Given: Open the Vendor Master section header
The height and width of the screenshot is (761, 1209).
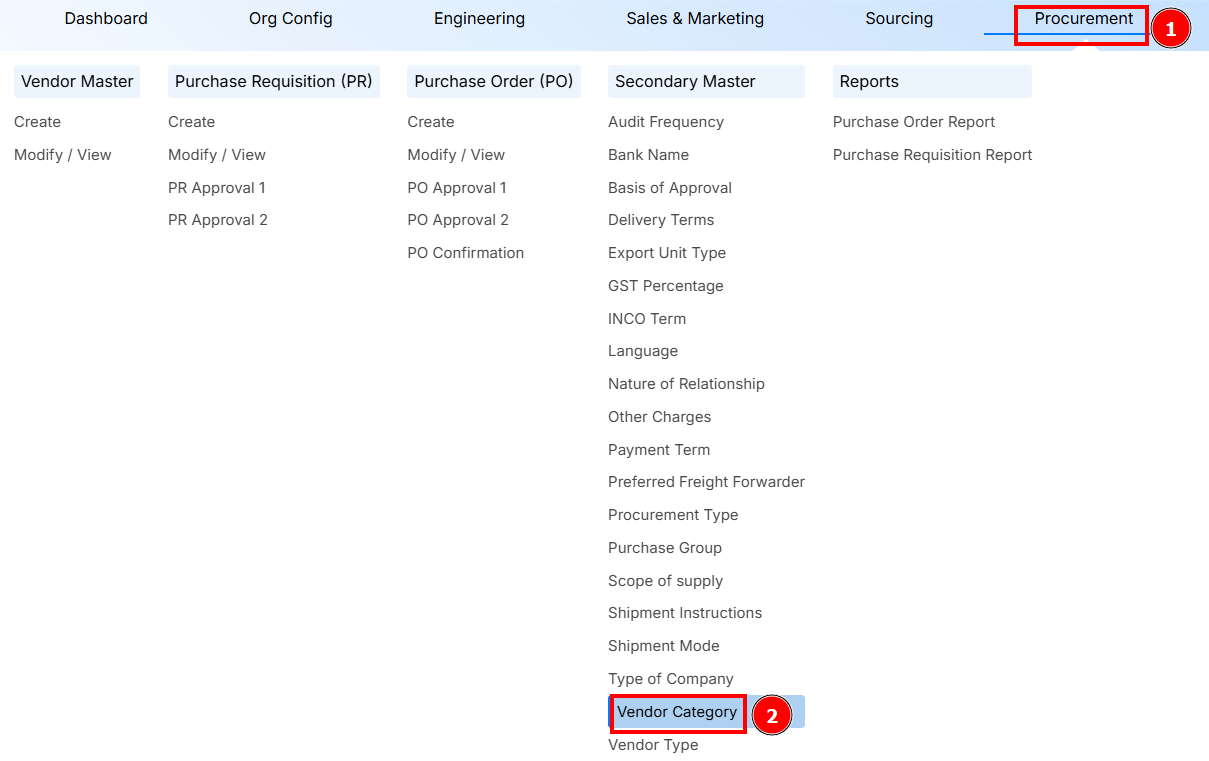Looking at the screenshot, I should pos(76,81).
